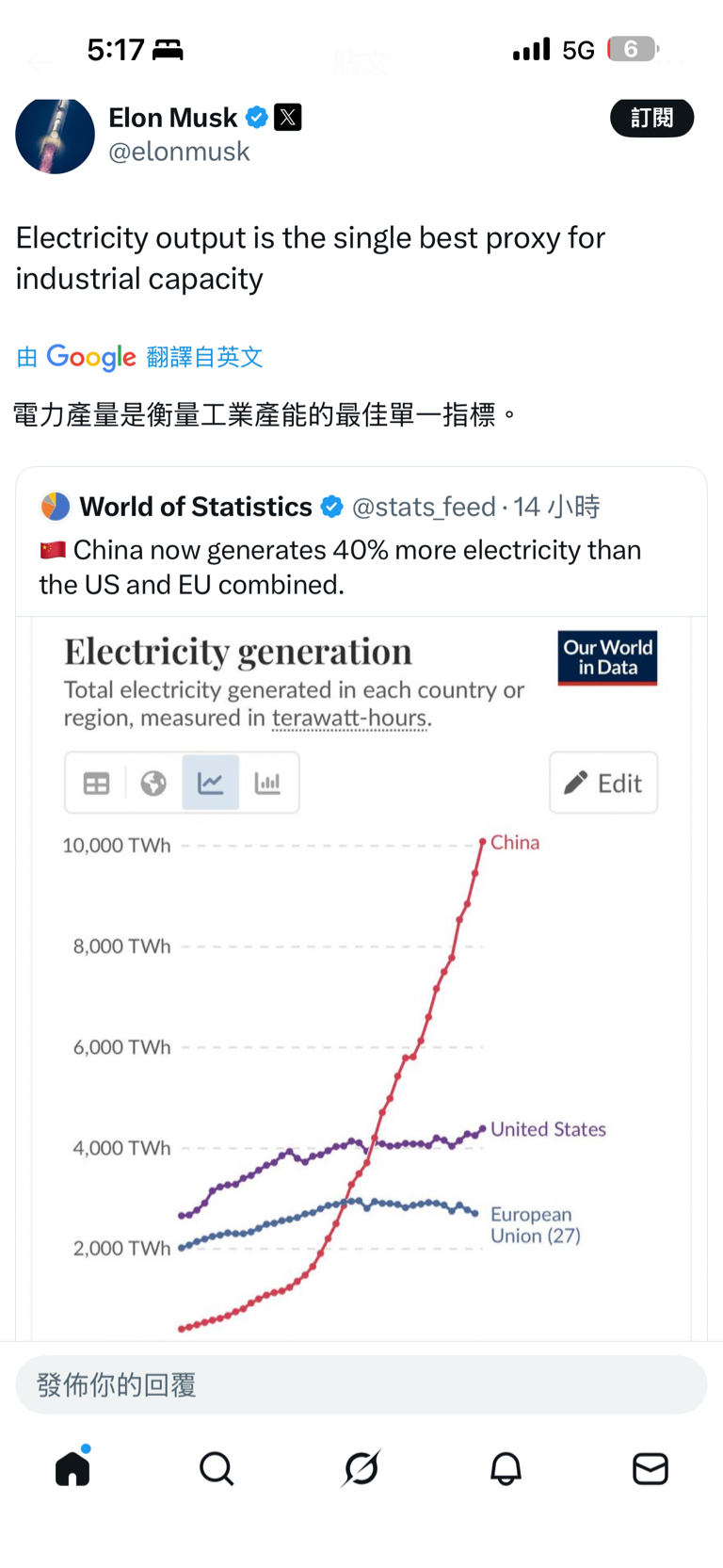
Task: Tap the X affiliation badge icon
Action: click(288, 118)
